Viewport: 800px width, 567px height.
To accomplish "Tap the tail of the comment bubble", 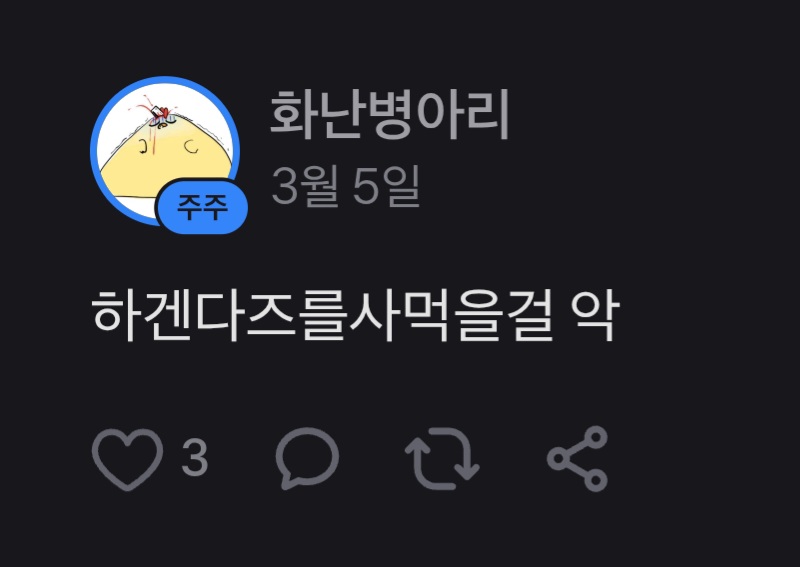I will (x=288, y=481).
